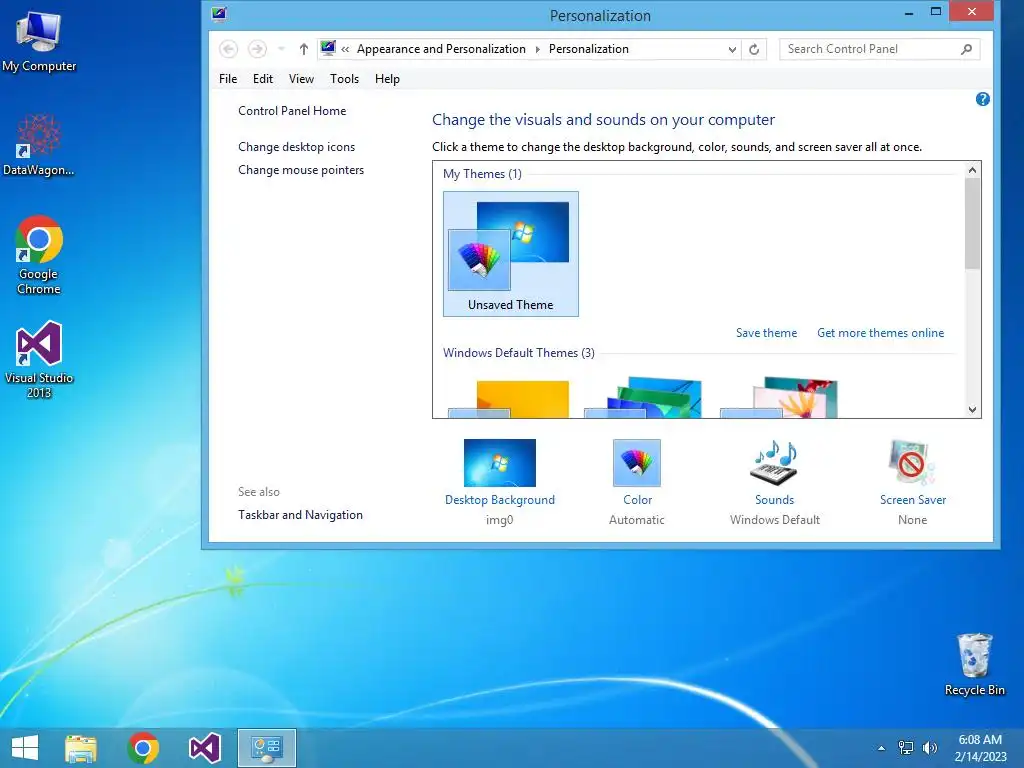Click Desktop Background link text
Image resolution: width=1024 pixels, height=768 pixels.
500,500
